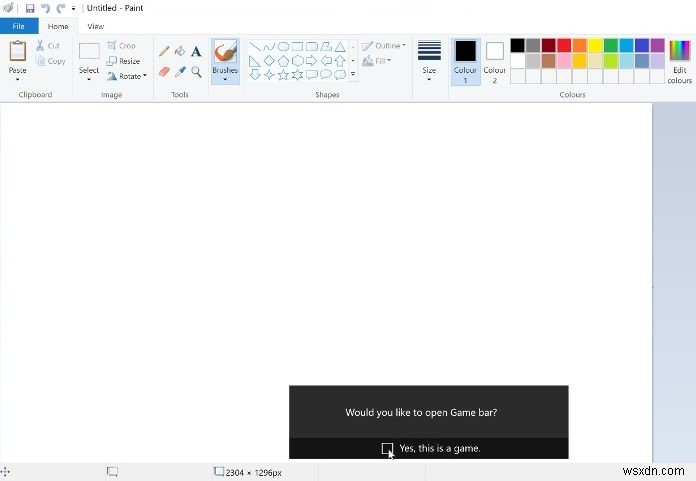The image size is (696, 481).
Task: Pick the red colour swatch
Action: click(x=564, y=45)
